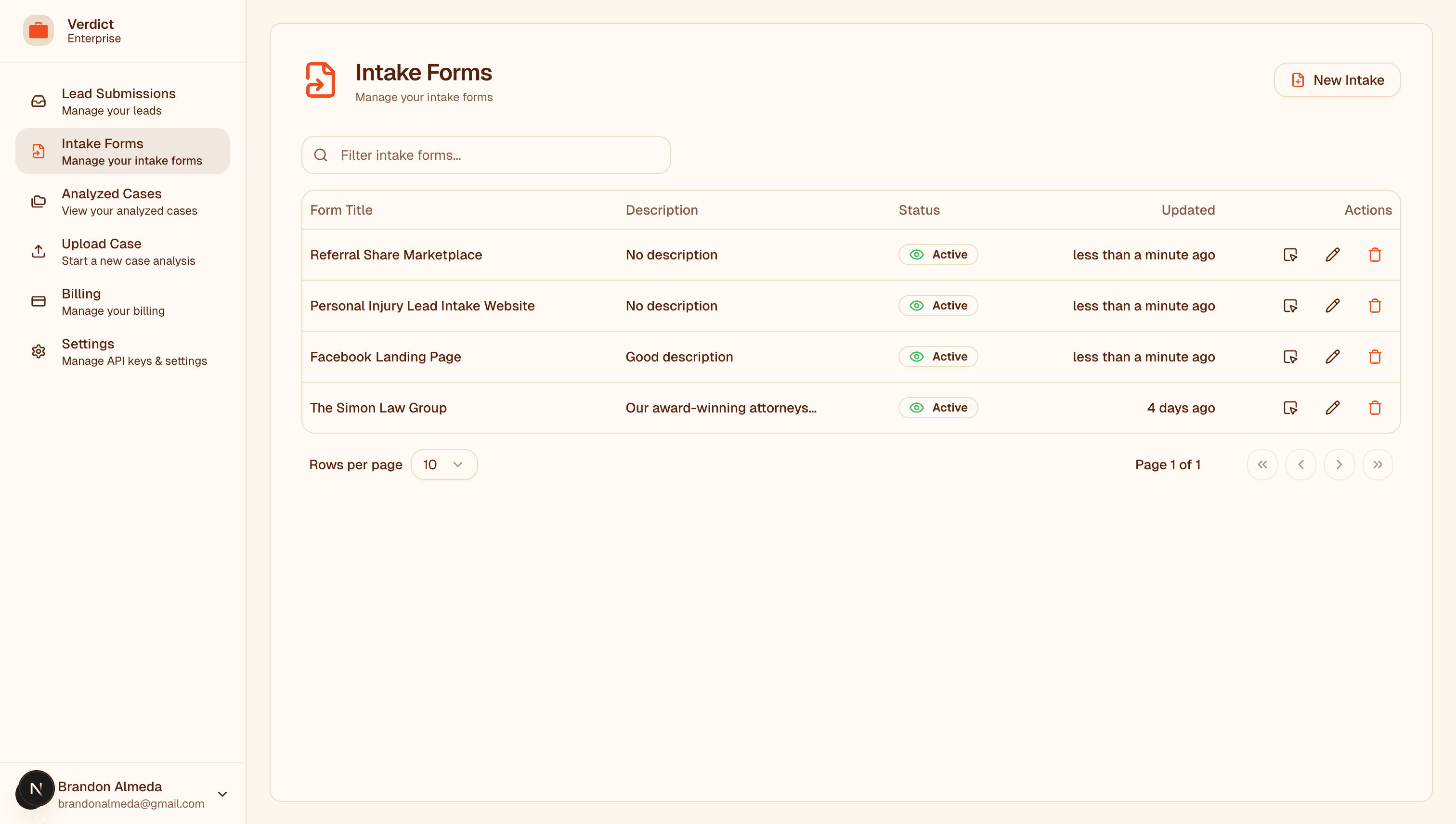Click Brandon Almeda's avatar
The height and width of the screenshot is (824, 1456).
coord(35,789)
